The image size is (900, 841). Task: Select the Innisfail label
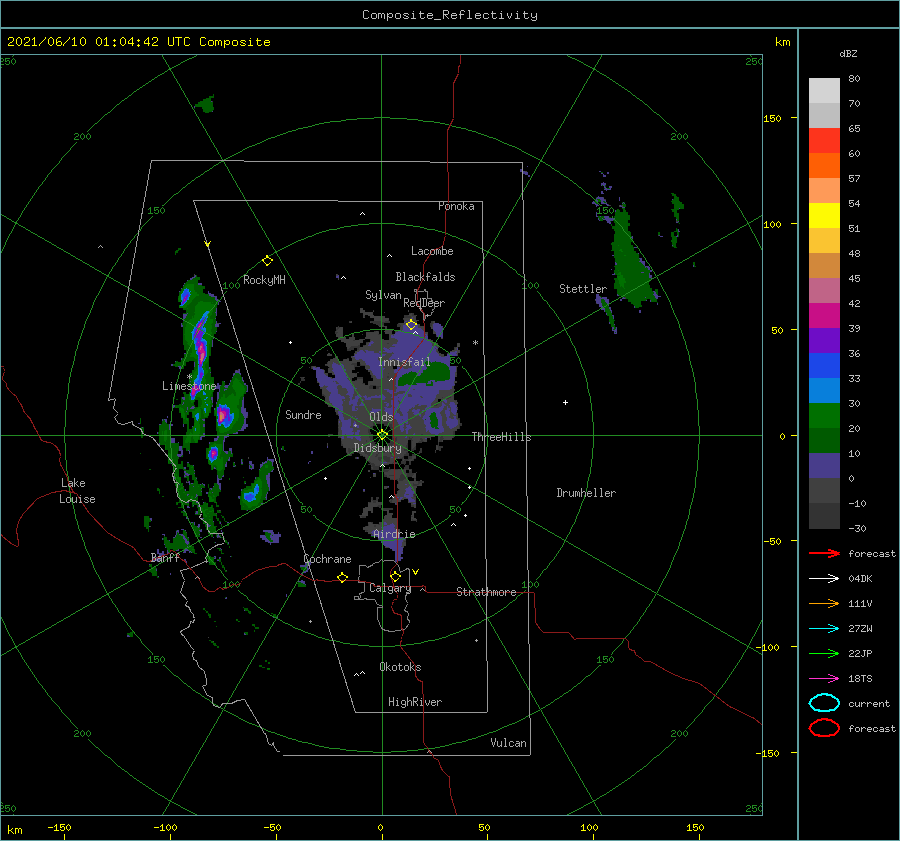click(404, 362)
